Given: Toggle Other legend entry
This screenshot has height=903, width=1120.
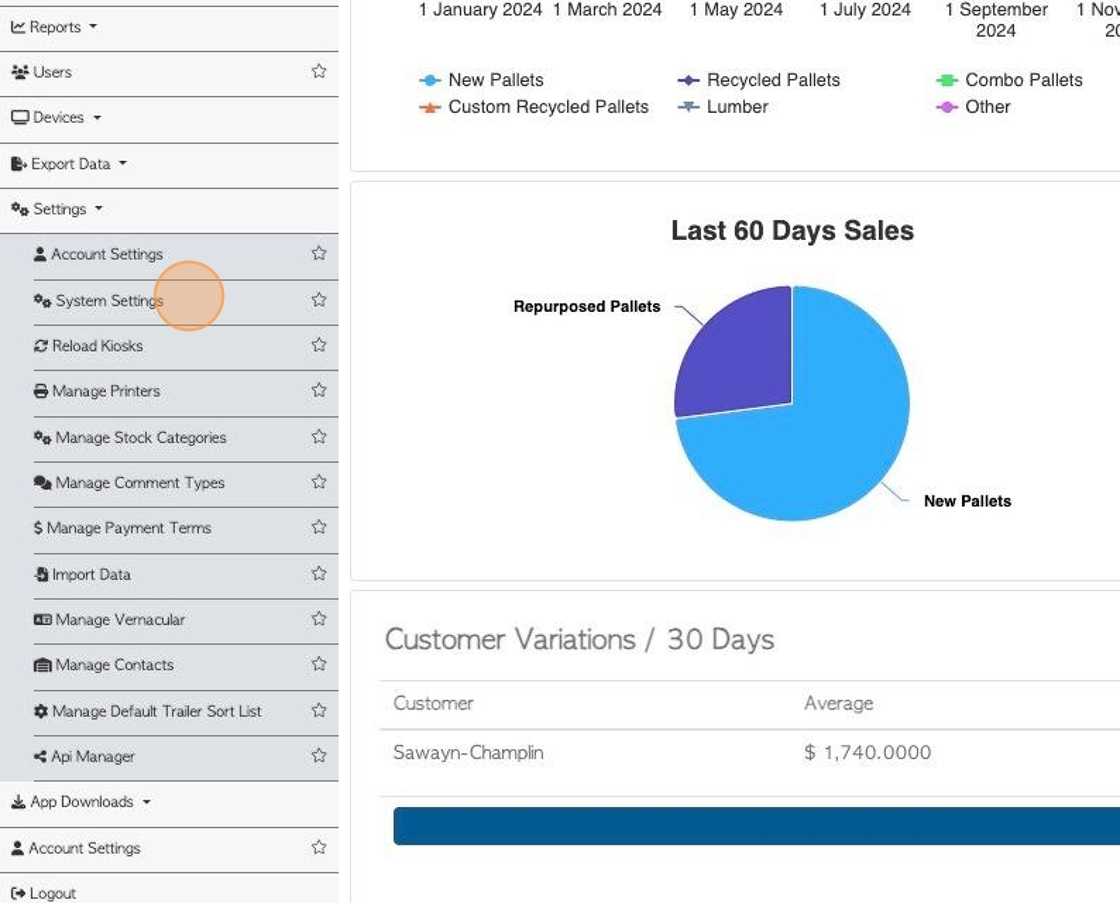Looking at the screenshot, I should point(973,107).
